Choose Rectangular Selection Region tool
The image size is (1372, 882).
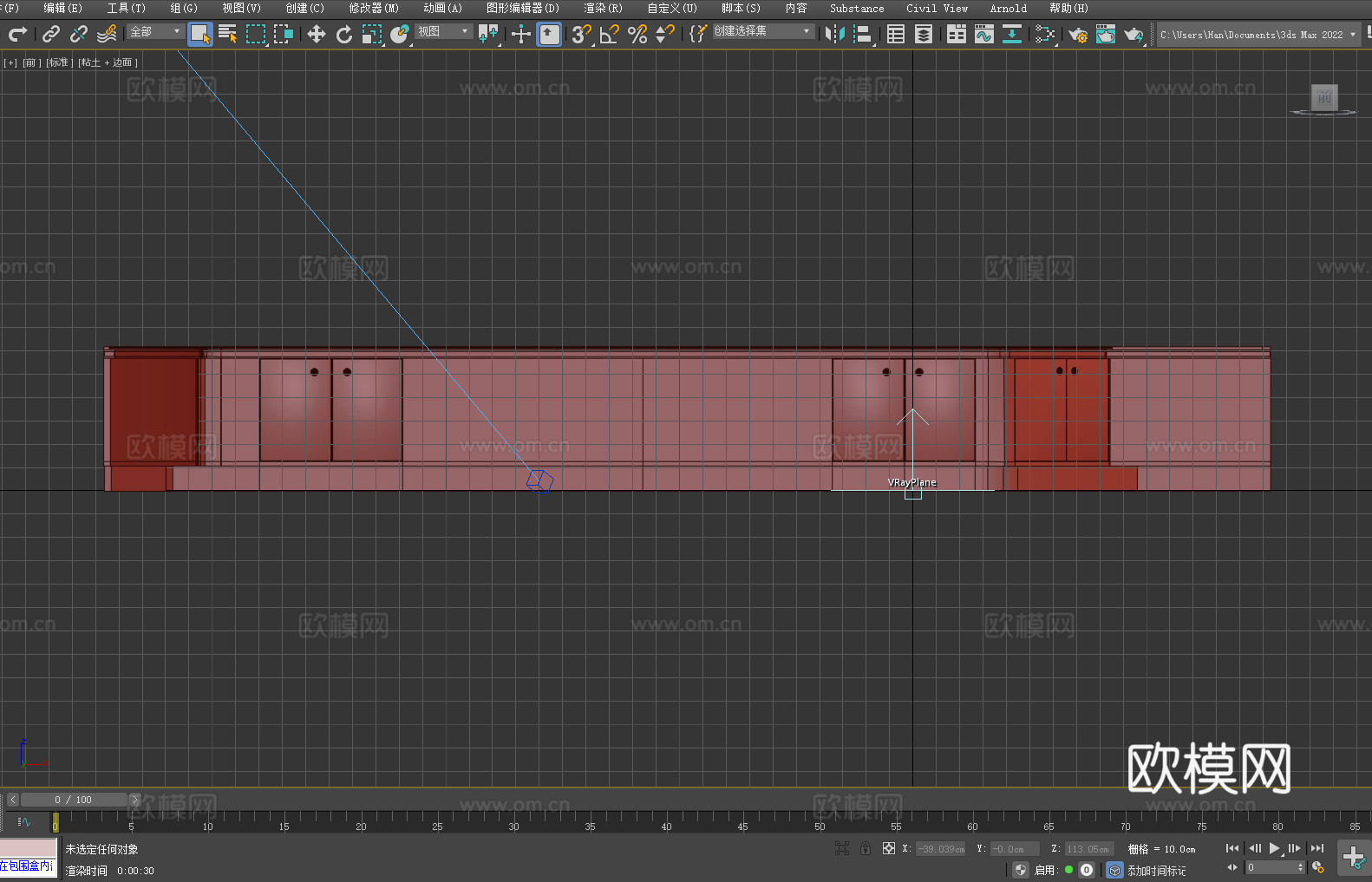pos(256,34)
